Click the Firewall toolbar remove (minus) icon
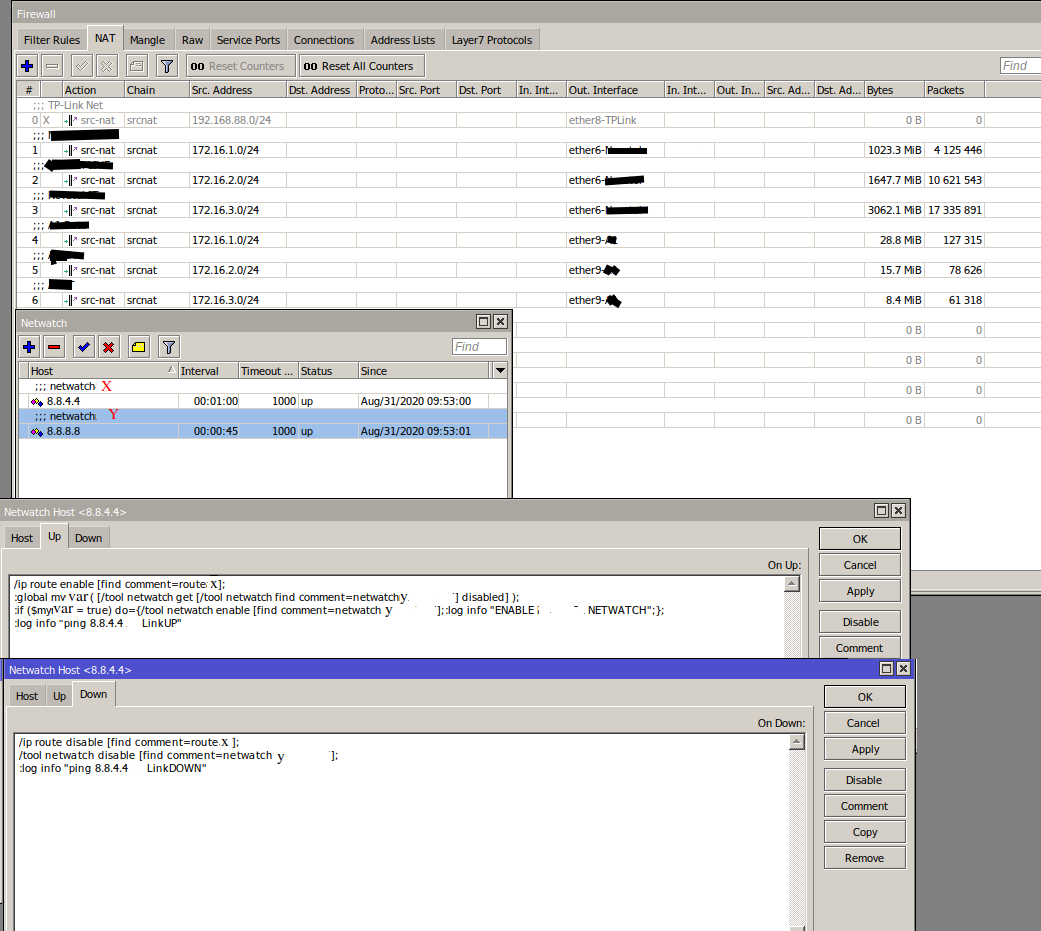1041x931 pixels. 53,66
